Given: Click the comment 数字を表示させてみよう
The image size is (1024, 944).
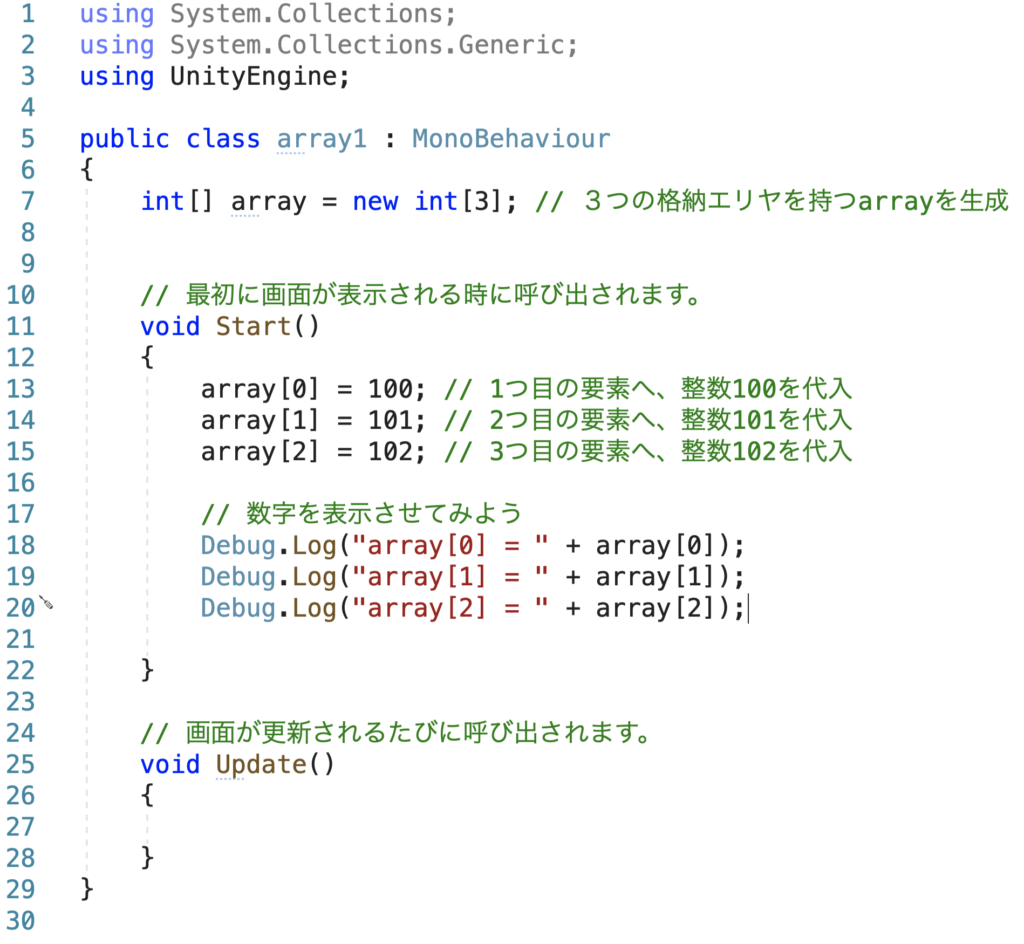Looking at the screenshot, I should click(x=362, y=514).
